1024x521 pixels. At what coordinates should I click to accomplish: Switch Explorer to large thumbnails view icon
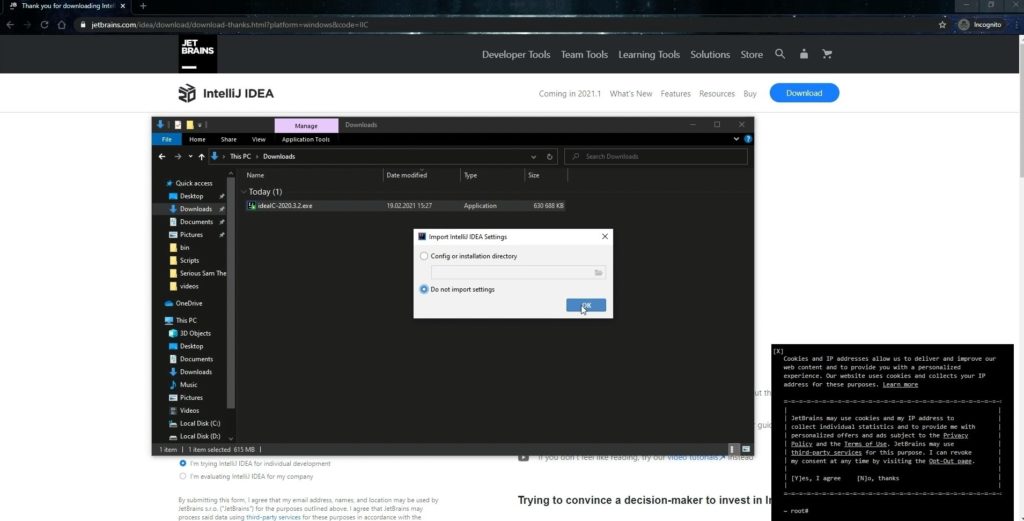[746, 449]
